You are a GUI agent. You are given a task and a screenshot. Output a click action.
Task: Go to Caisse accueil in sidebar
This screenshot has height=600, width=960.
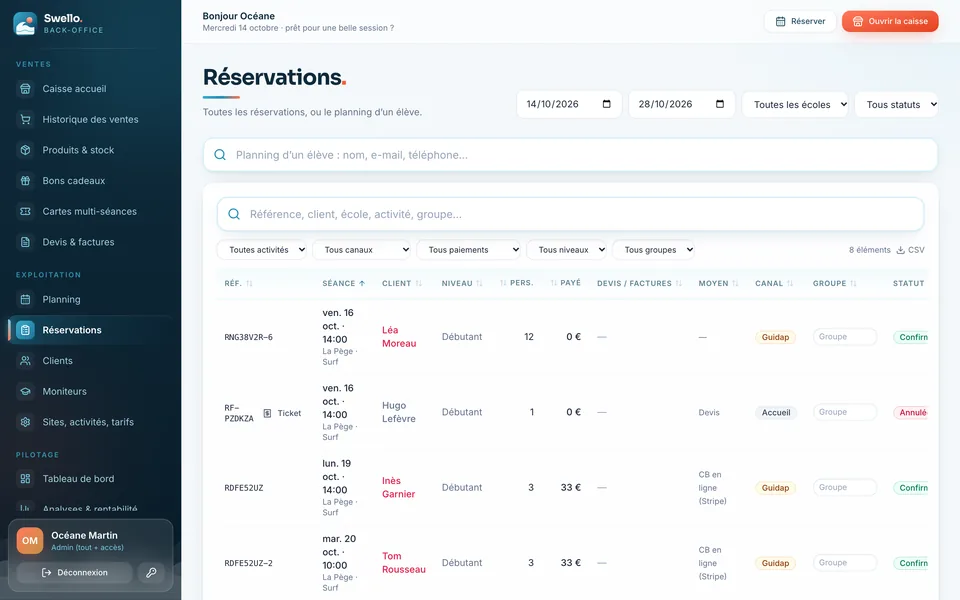[91, 89]
